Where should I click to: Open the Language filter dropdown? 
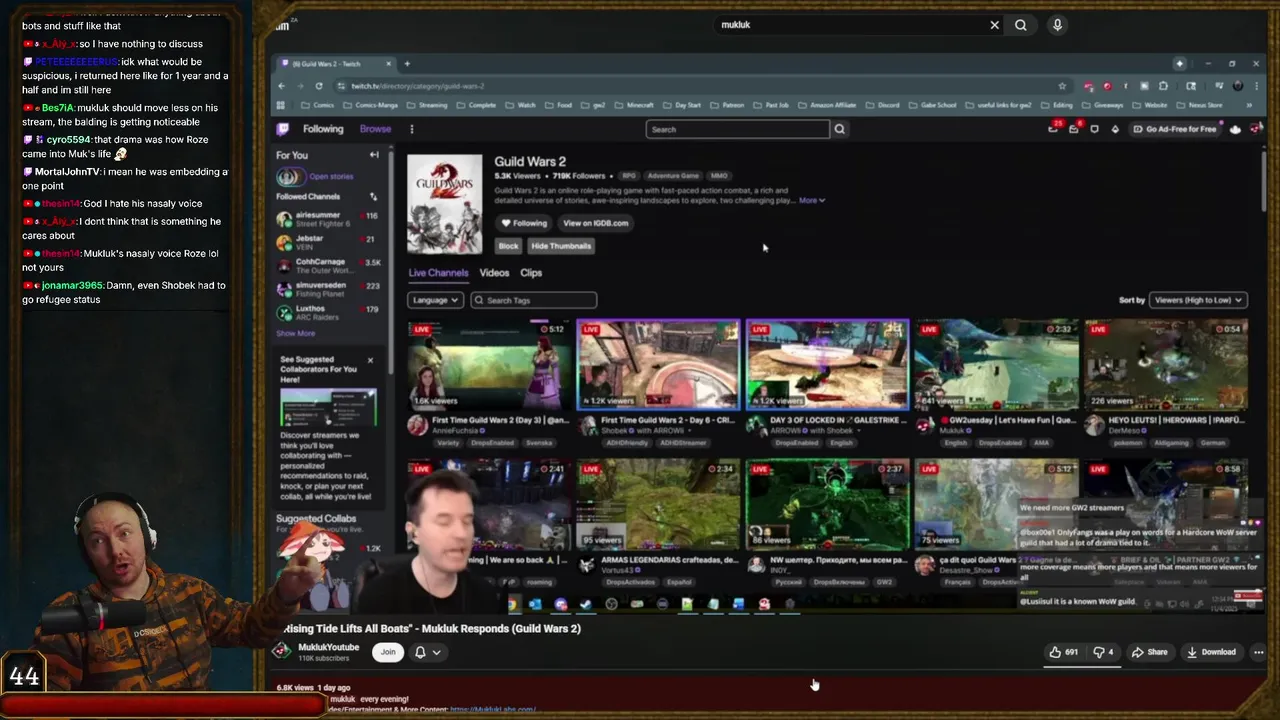[x=435, y=300]
